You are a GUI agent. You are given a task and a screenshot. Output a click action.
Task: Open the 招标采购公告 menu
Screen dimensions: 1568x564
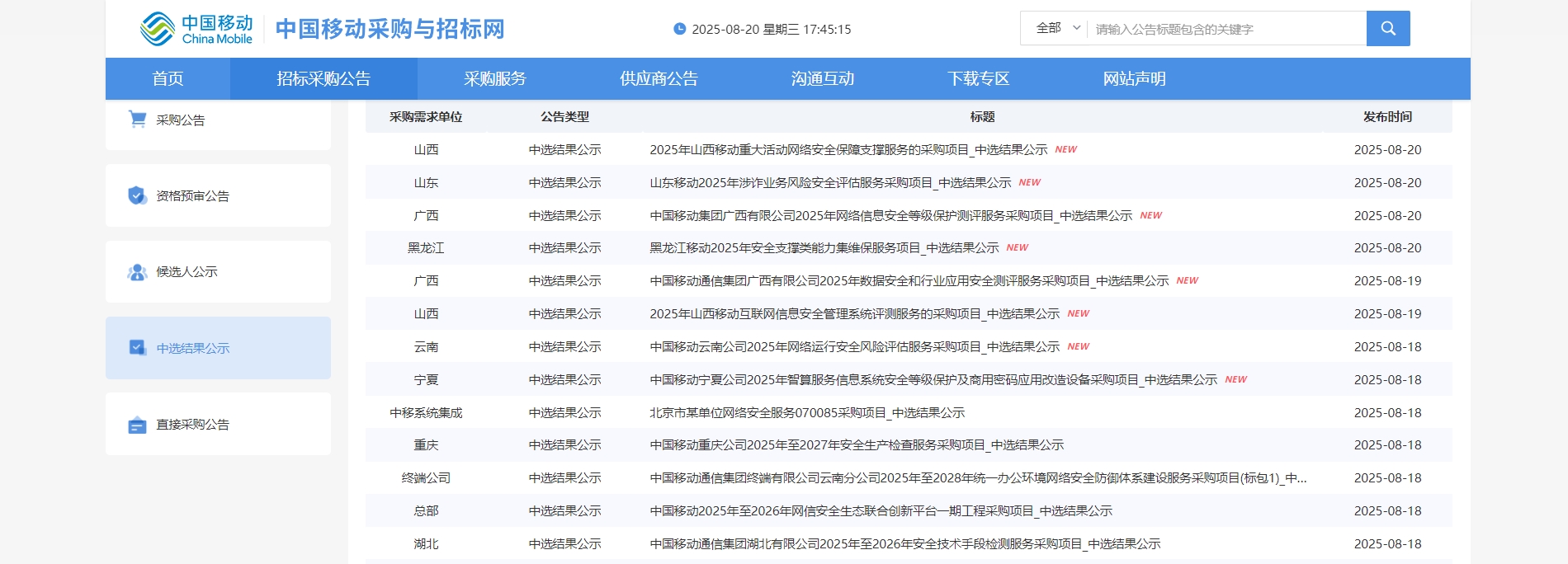(x=324, y=78)
